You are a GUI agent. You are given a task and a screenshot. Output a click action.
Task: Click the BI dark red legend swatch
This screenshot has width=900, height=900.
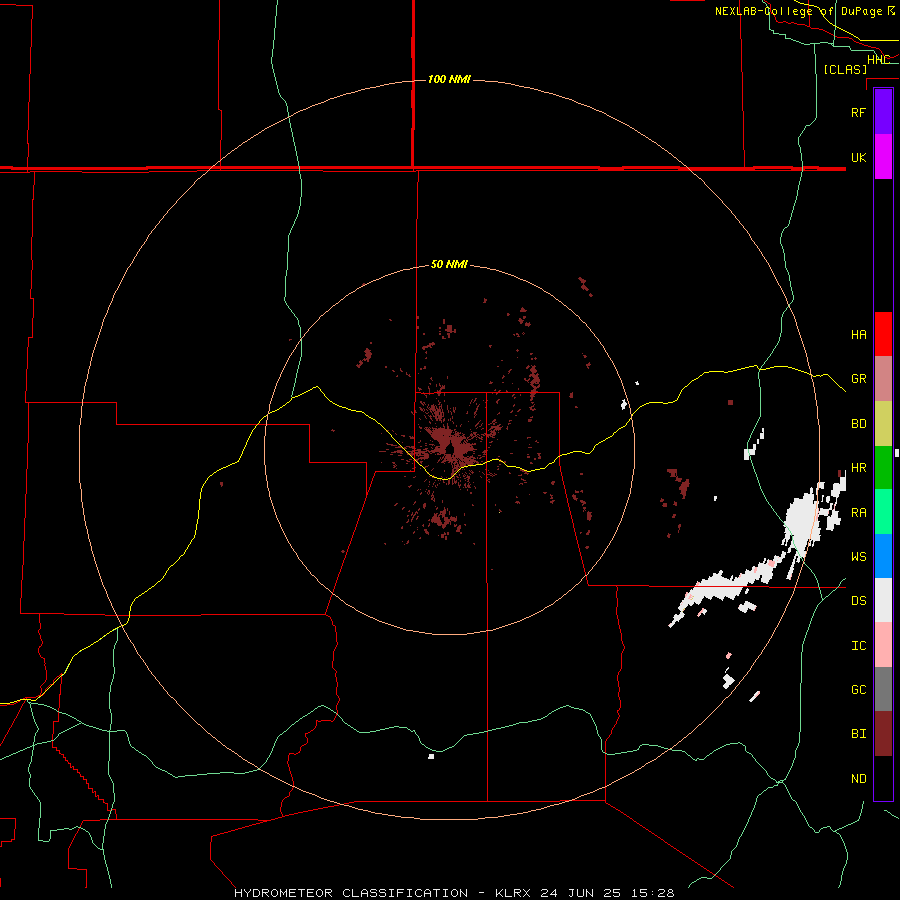point(883,734)
